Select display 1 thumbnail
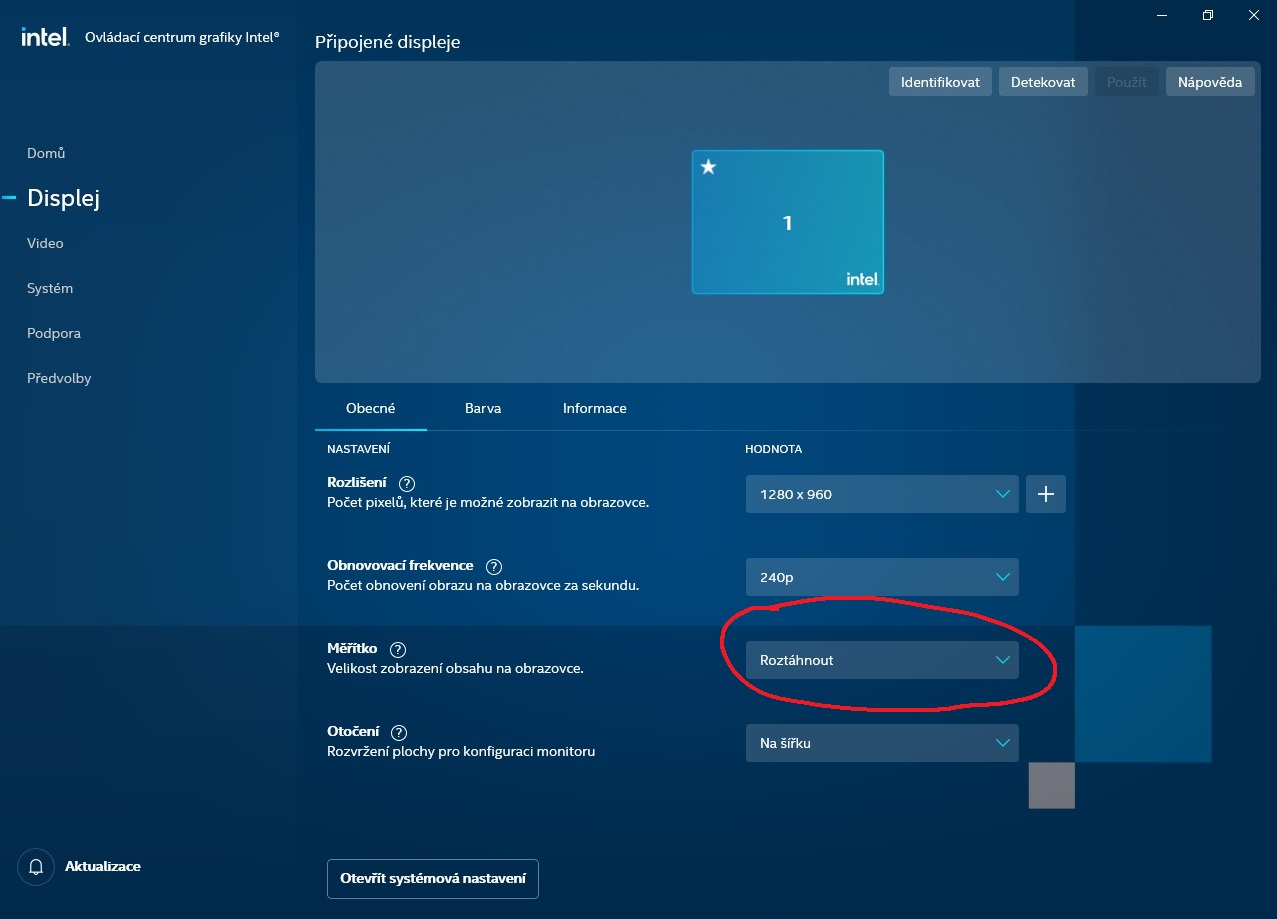Screen dimensions: 1277x919 point(788,222)
